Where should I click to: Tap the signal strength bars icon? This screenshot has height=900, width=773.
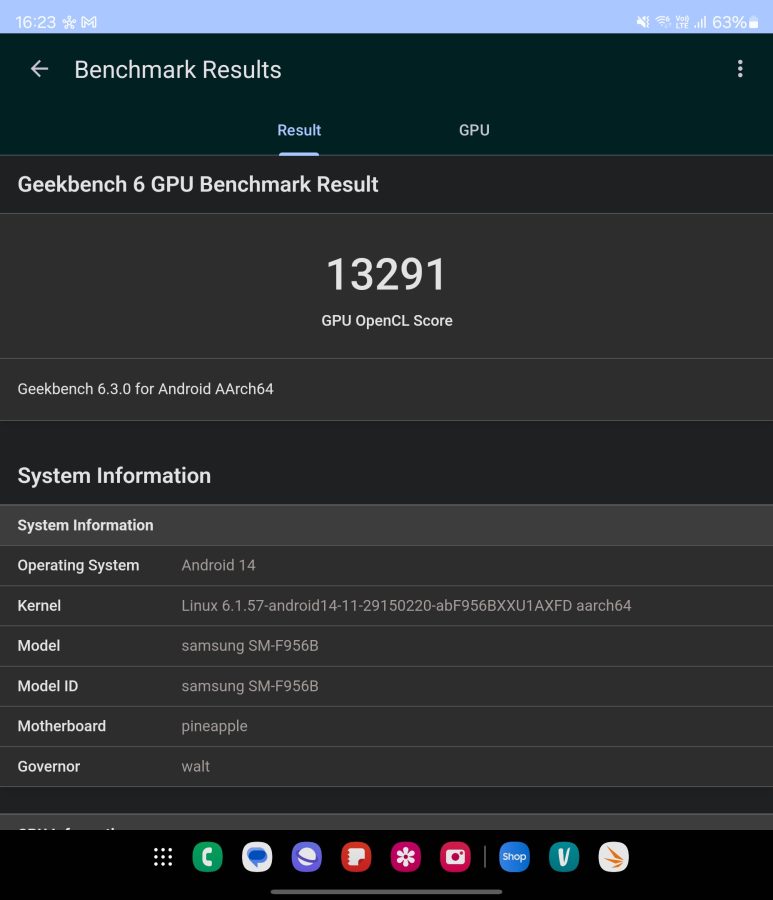(x=700, y=22)
